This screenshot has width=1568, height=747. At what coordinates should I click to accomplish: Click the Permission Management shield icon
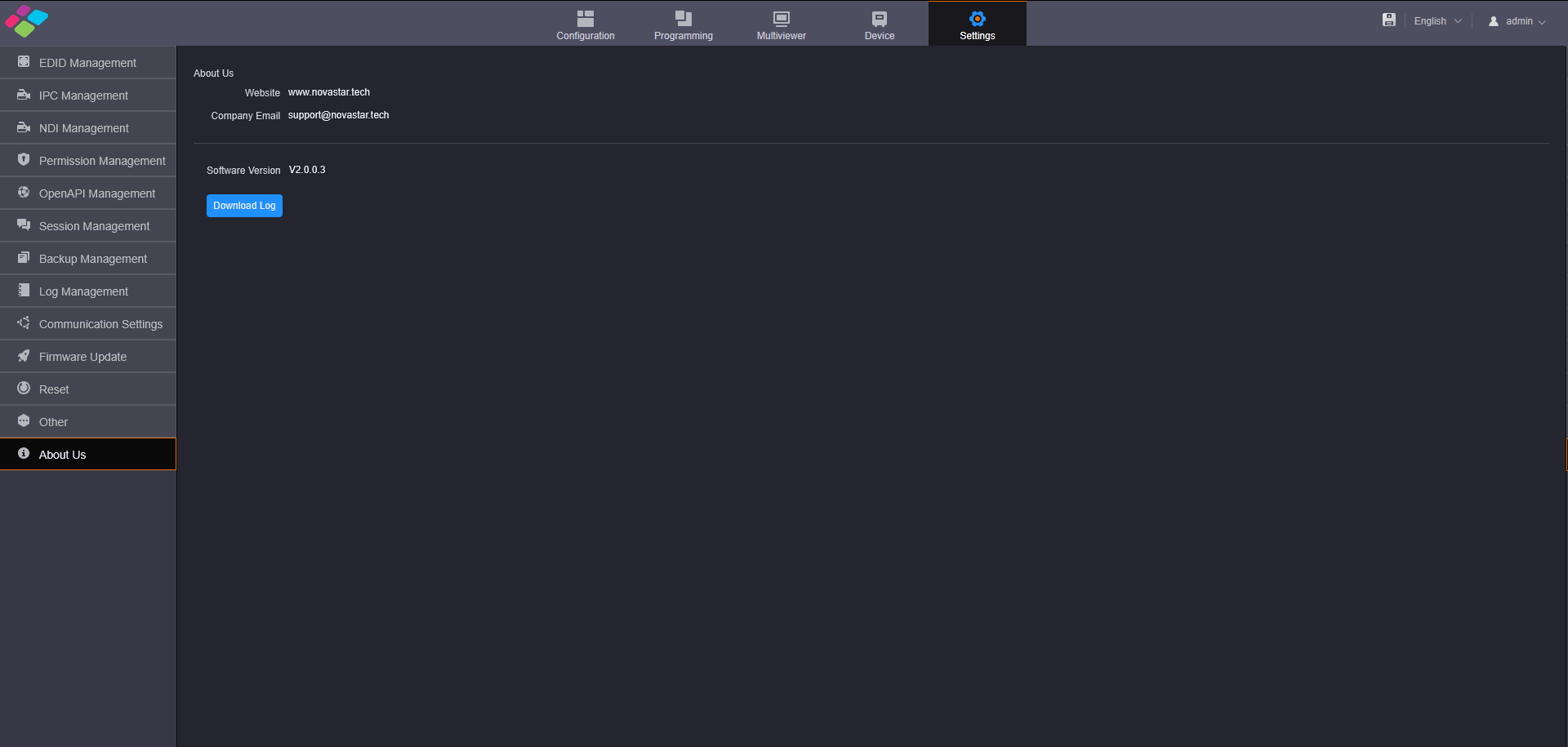tap(24, 160)
